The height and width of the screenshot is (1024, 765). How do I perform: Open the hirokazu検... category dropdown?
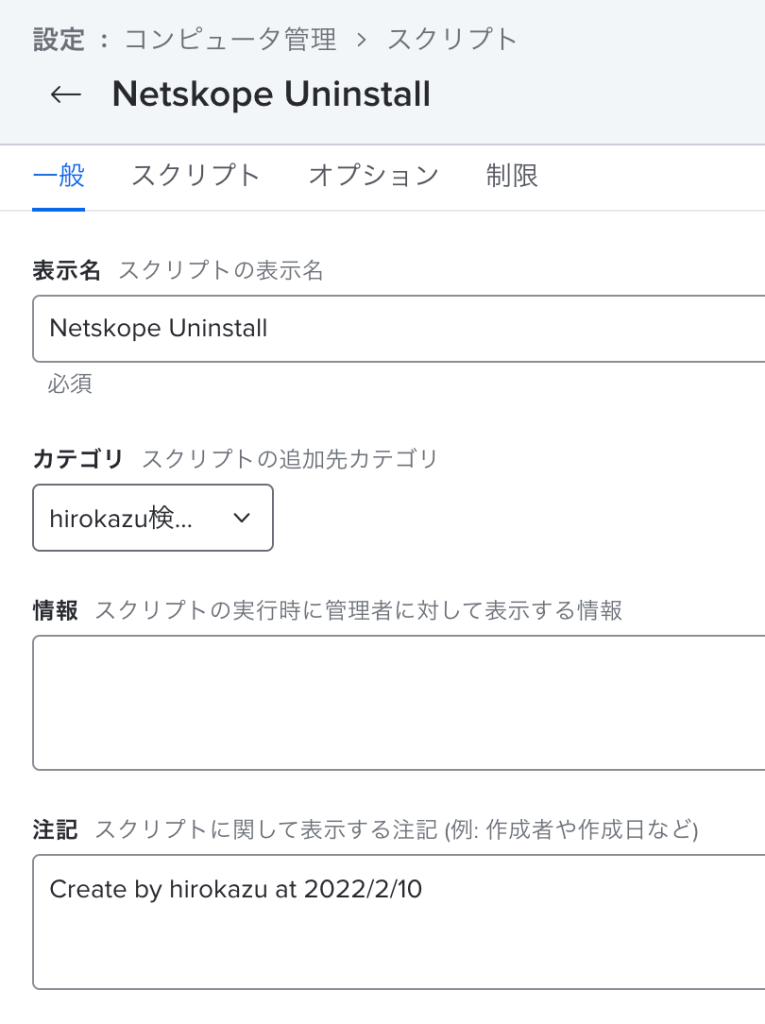click(x=153, y=518)
